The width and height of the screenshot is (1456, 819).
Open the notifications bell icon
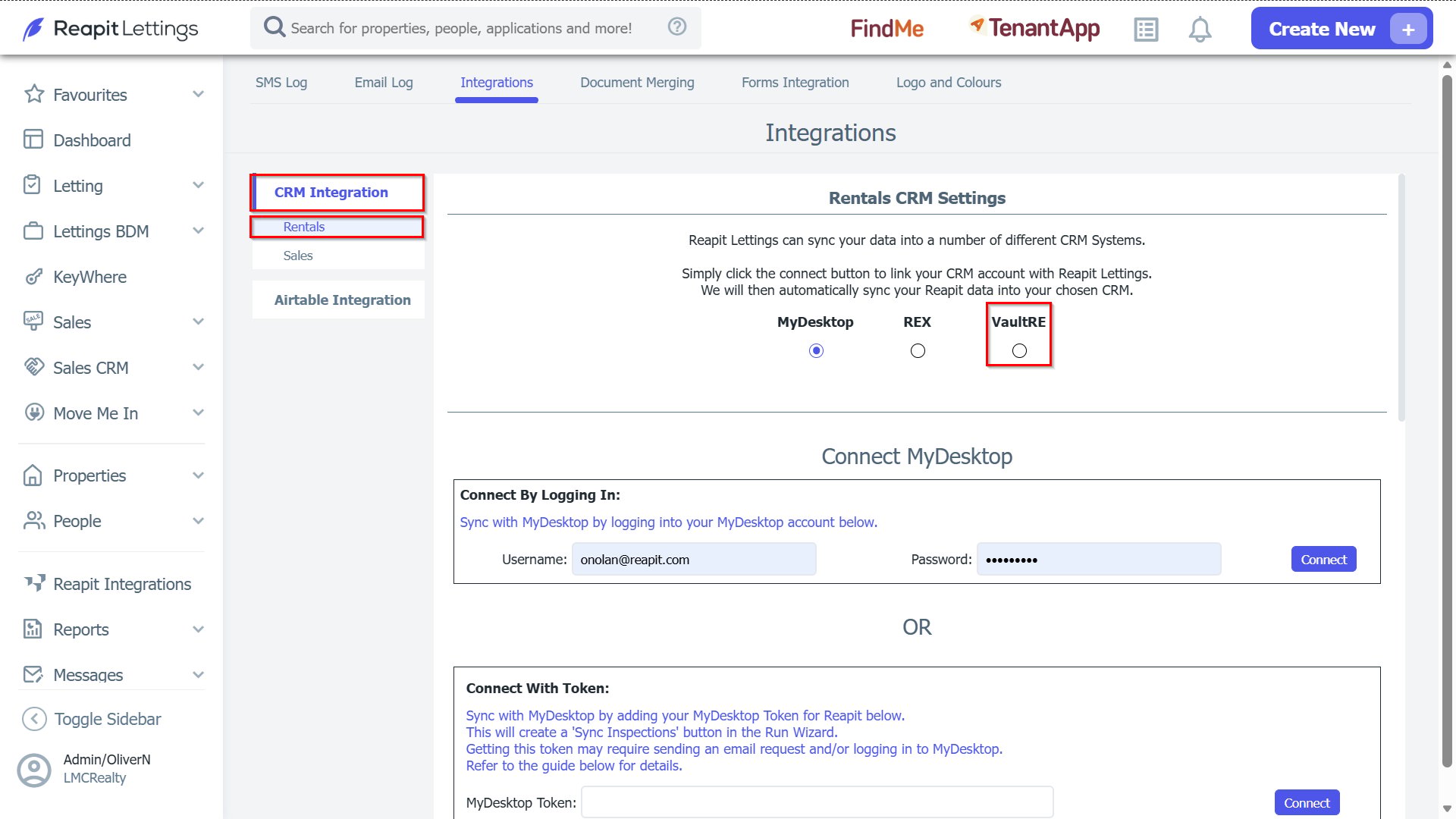pos(1200,30)
